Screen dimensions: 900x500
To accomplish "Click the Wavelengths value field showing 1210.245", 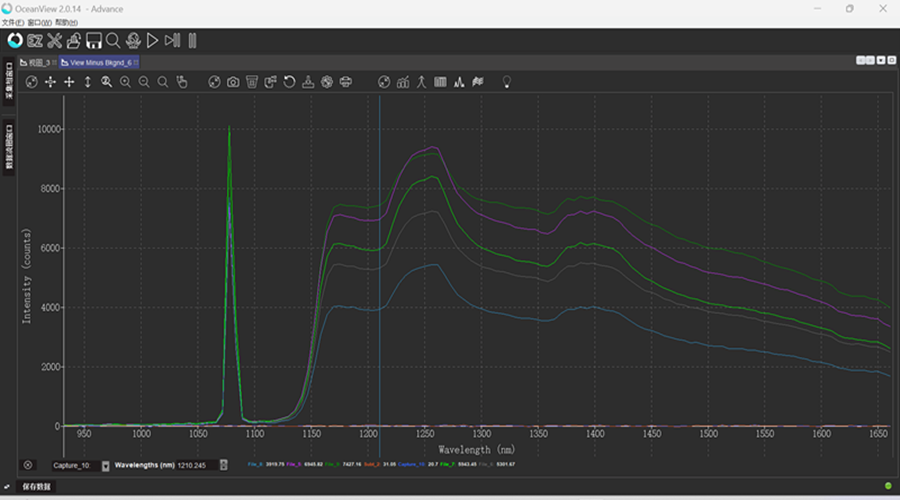I will coord(196,466).
